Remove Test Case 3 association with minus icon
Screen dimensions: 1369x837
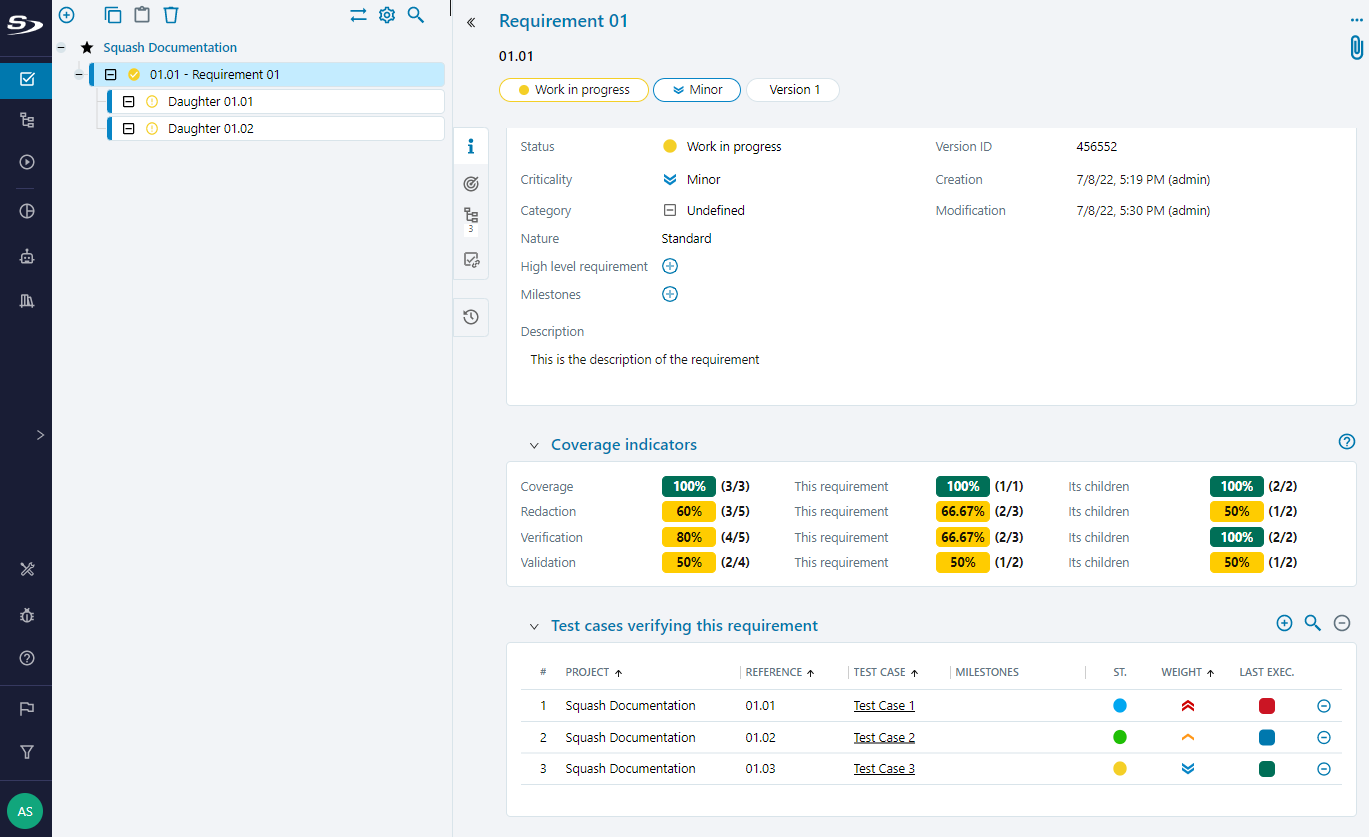1323,769
